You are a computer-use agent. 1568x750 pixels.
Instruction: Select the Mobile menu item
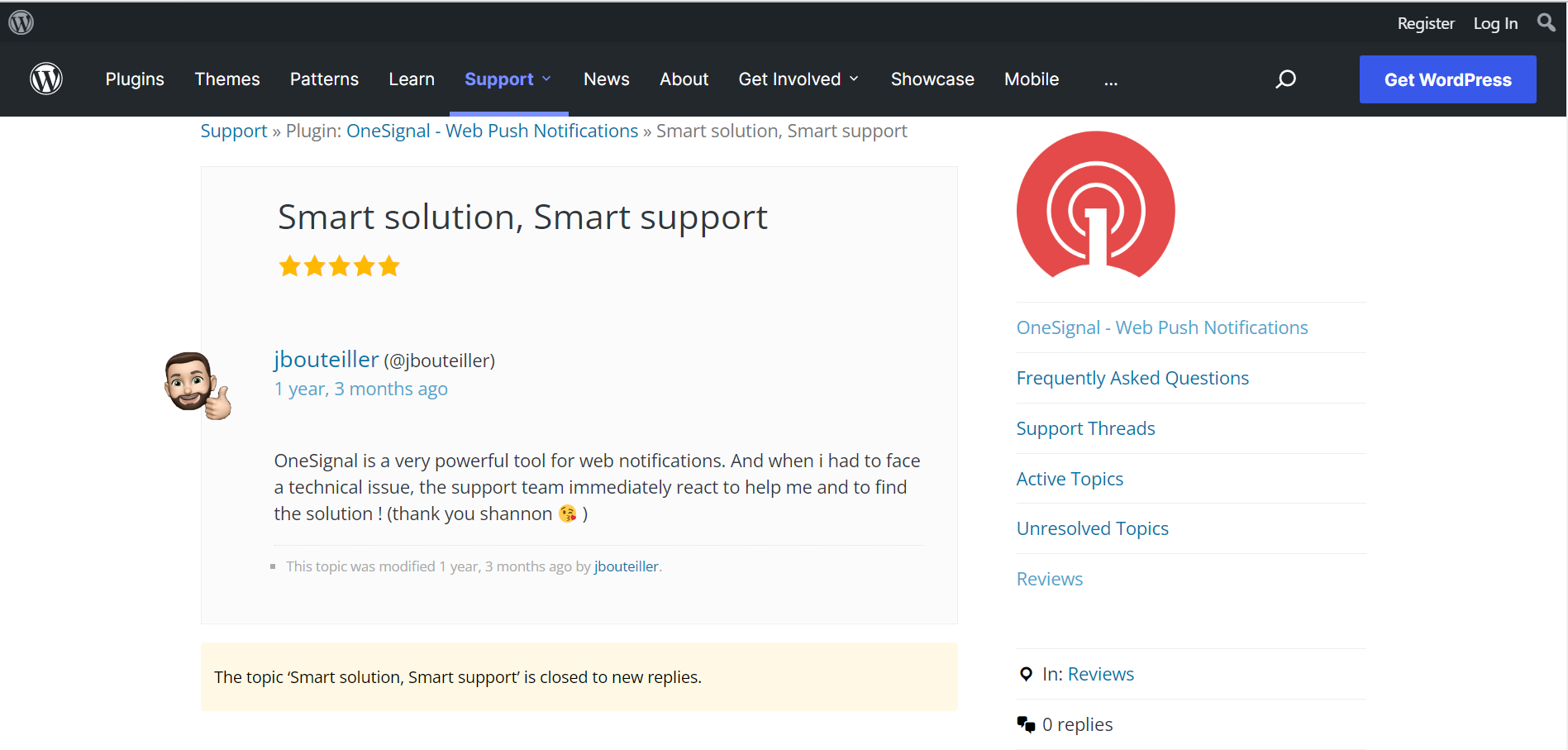pyautogui.click(x=1032, y=79)
